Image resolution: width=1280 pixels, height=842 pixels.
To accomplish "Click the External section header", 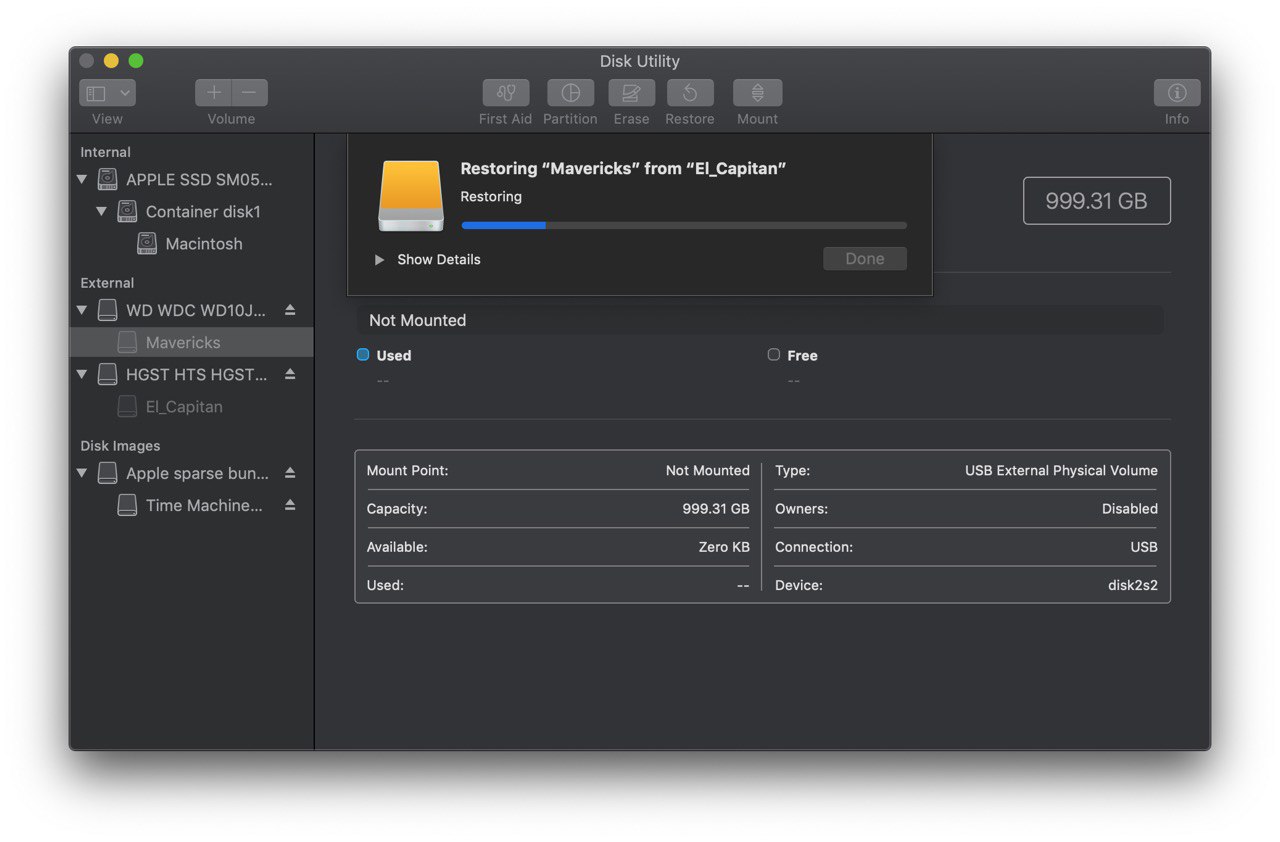I will coord(107,283).
